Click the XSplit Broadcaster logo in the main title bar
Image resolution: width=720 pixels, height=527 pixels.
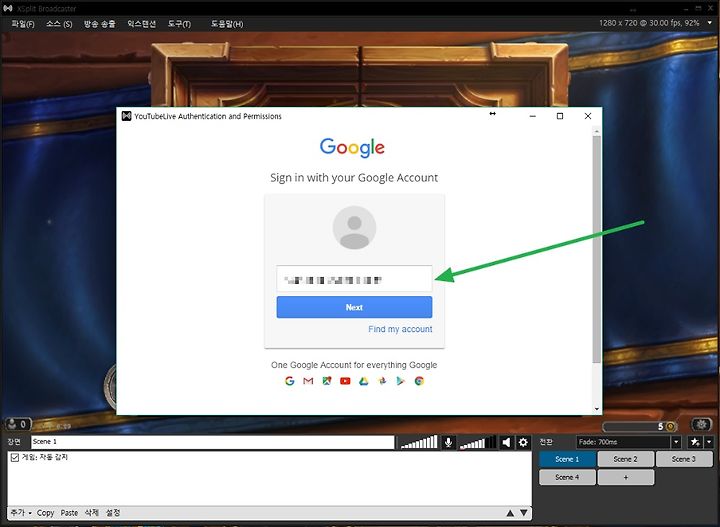point(7,8)
